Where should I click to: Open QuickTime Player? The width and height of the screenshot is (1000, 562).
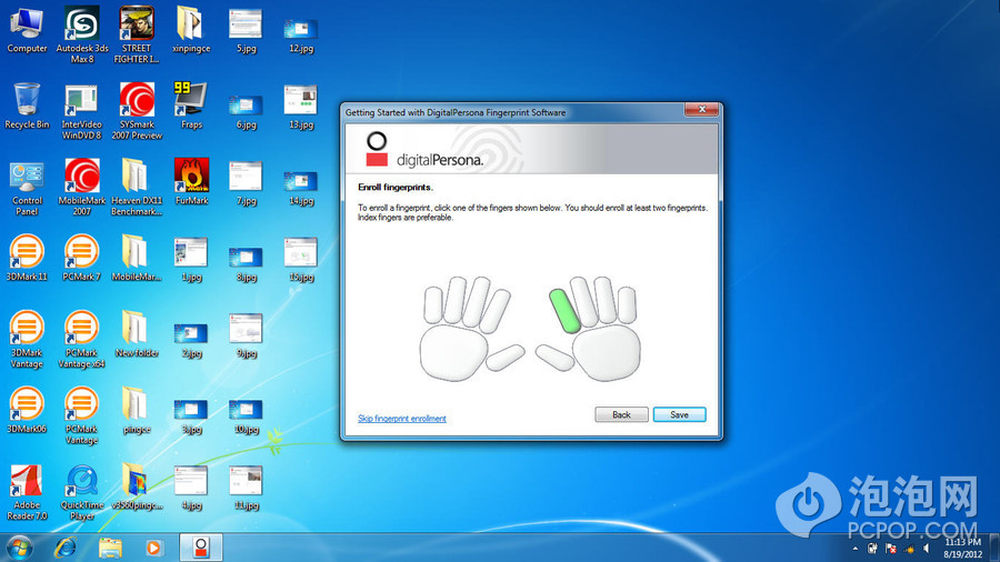coord(82,492)
